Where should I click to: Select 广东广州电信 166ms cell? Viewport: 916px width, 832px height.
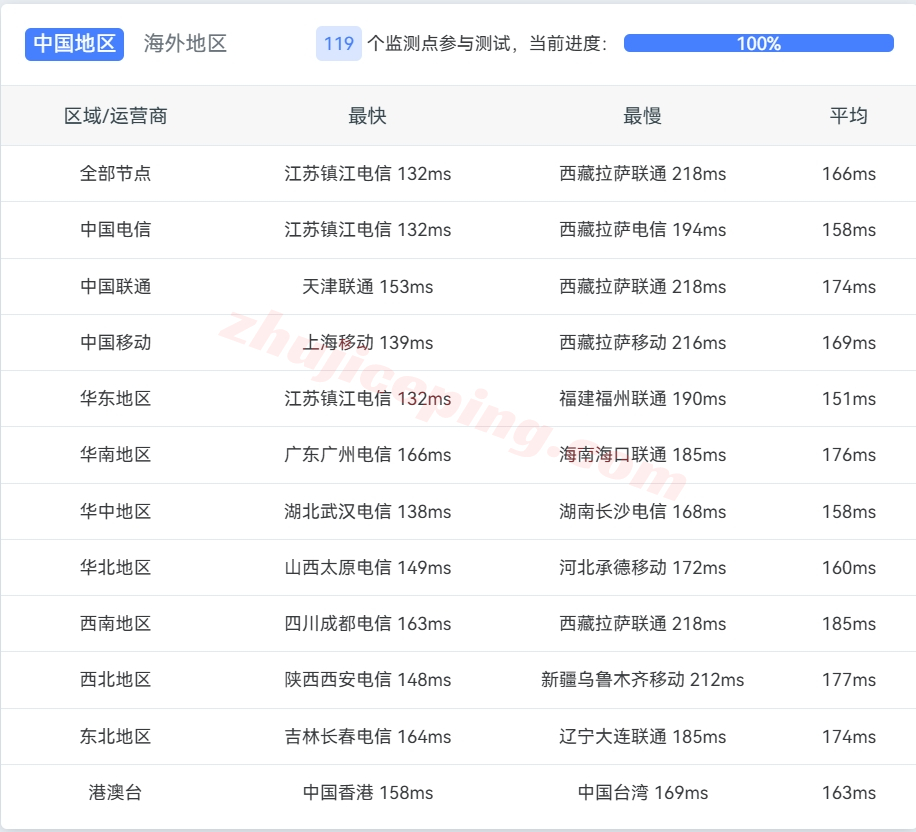pos(367,455)
